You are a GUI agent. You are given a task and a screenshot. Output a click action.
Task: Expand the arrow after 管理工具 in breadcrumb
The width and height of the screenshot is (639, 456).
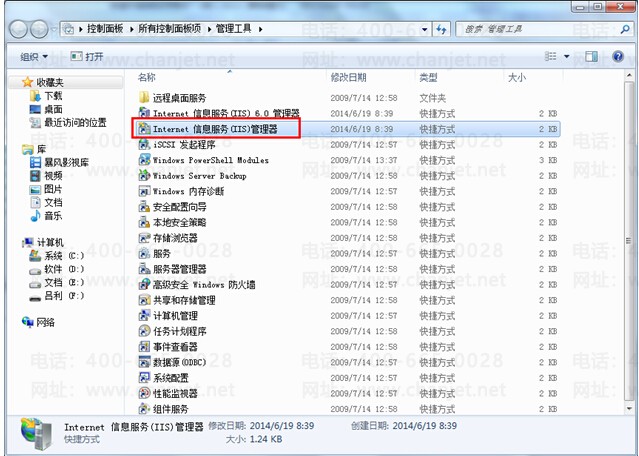[x=260, y=29]
